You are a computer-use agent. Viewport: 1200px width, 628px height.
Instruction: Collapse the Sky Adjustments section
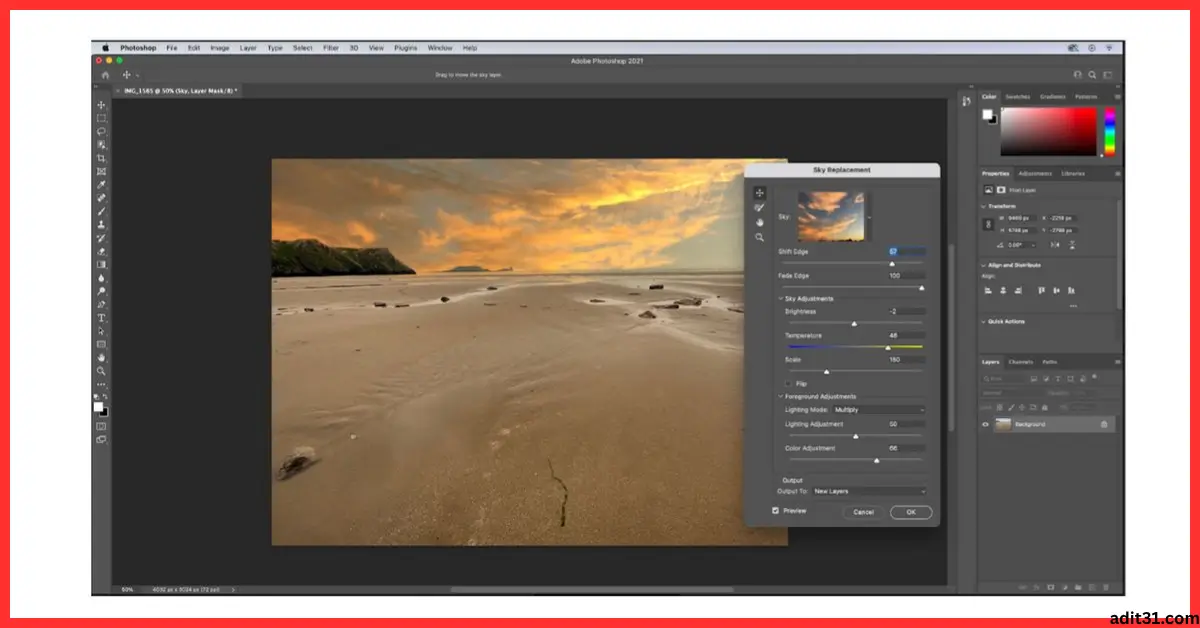pyautogui.click(x=781, y=298)
